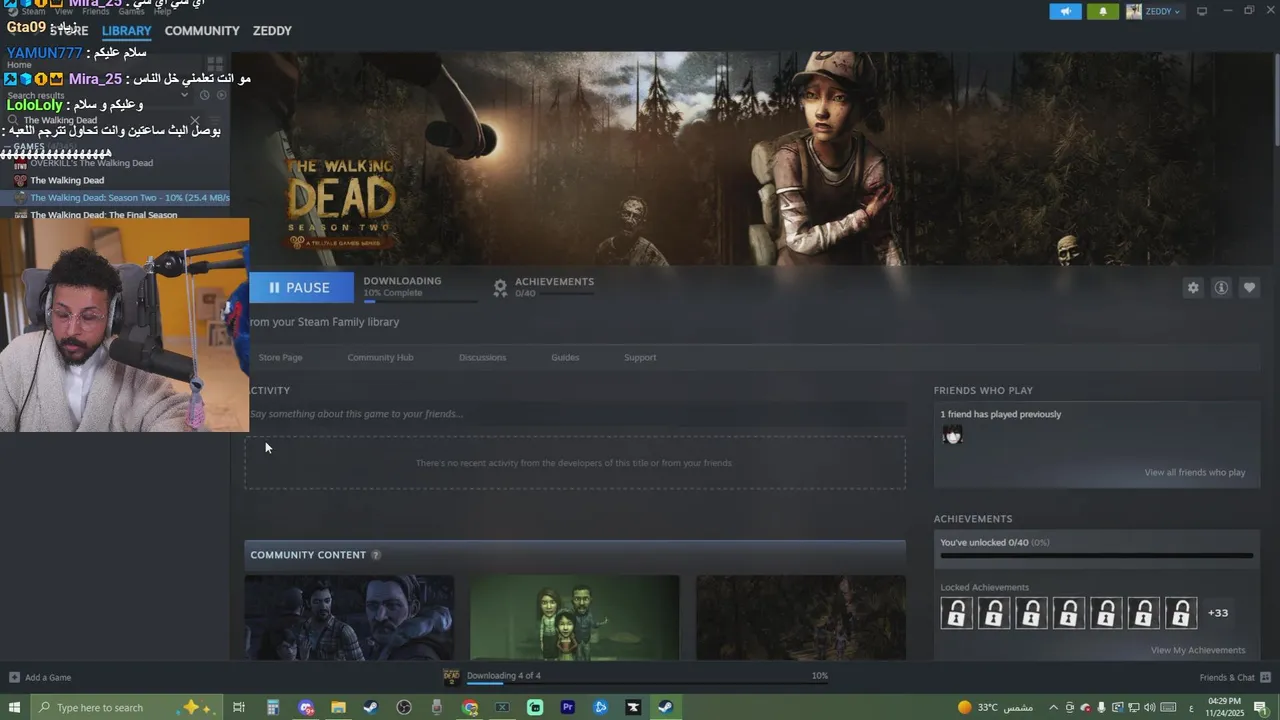Open the Steam news announcements megaphone
Viewport: 1280px width, 720px height.
click(1065, 11)
